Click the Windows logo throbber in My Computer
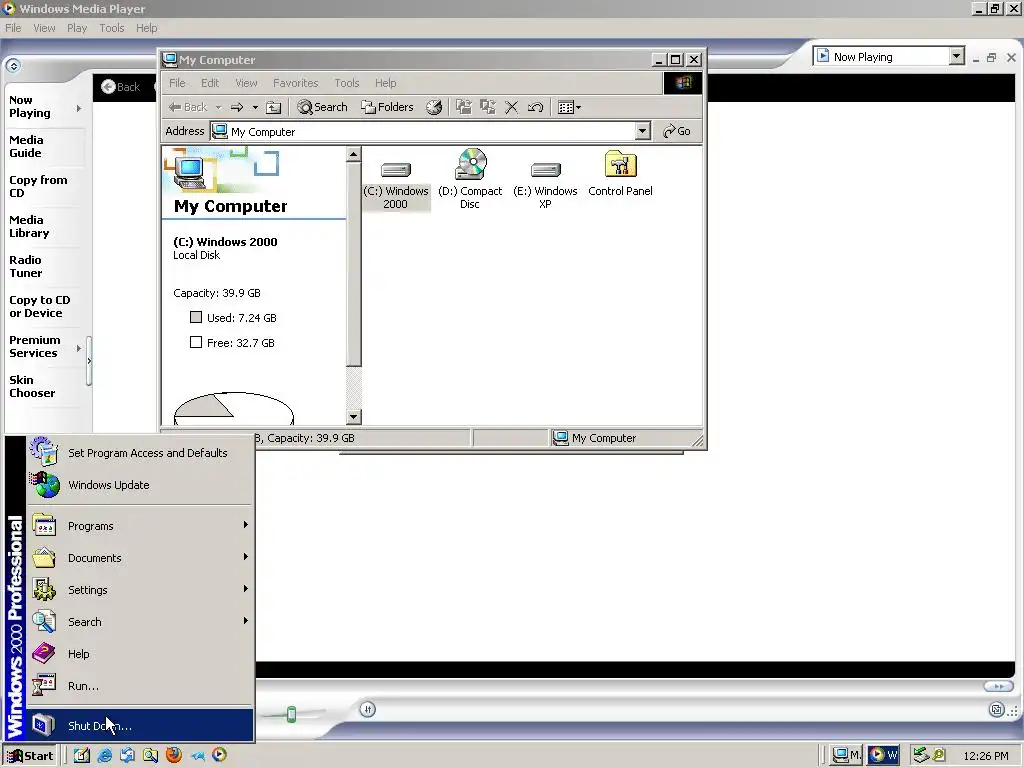Image resolution: width=1024 pixels, height=768 pixels. coord(683,83)
